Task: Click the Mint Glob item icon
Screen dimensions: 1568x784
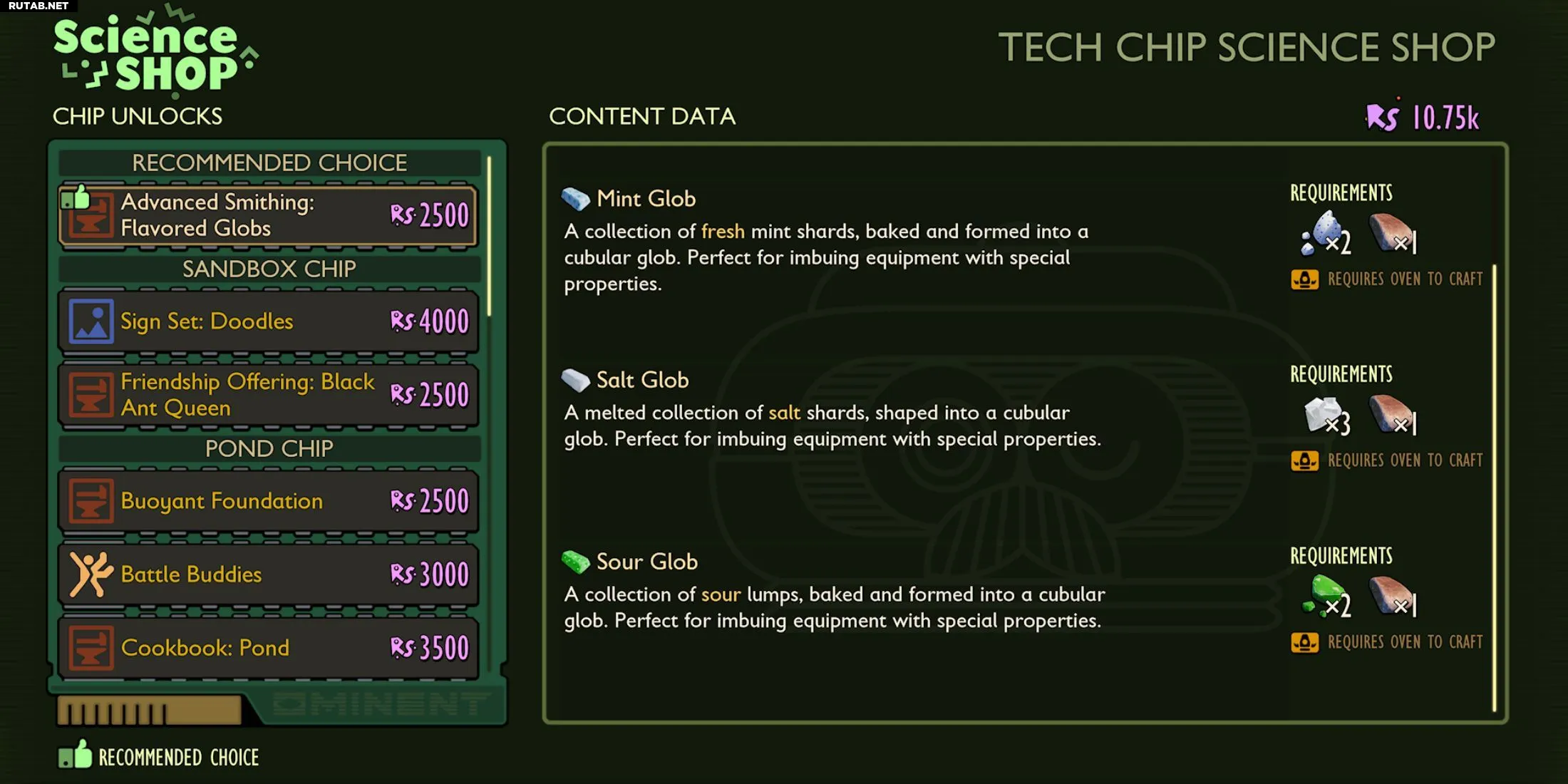Action: (575, 199)
